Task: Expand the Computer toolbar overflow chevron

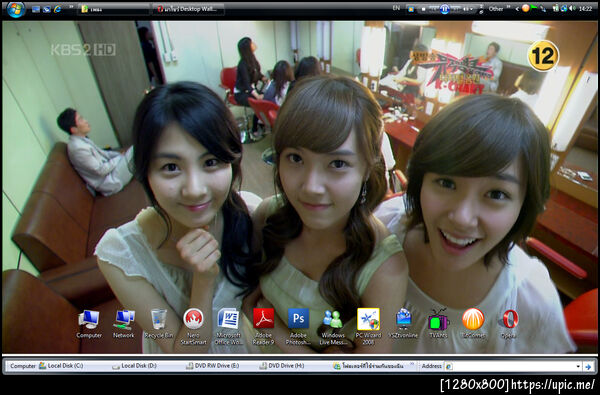Action: pos(412,364)
